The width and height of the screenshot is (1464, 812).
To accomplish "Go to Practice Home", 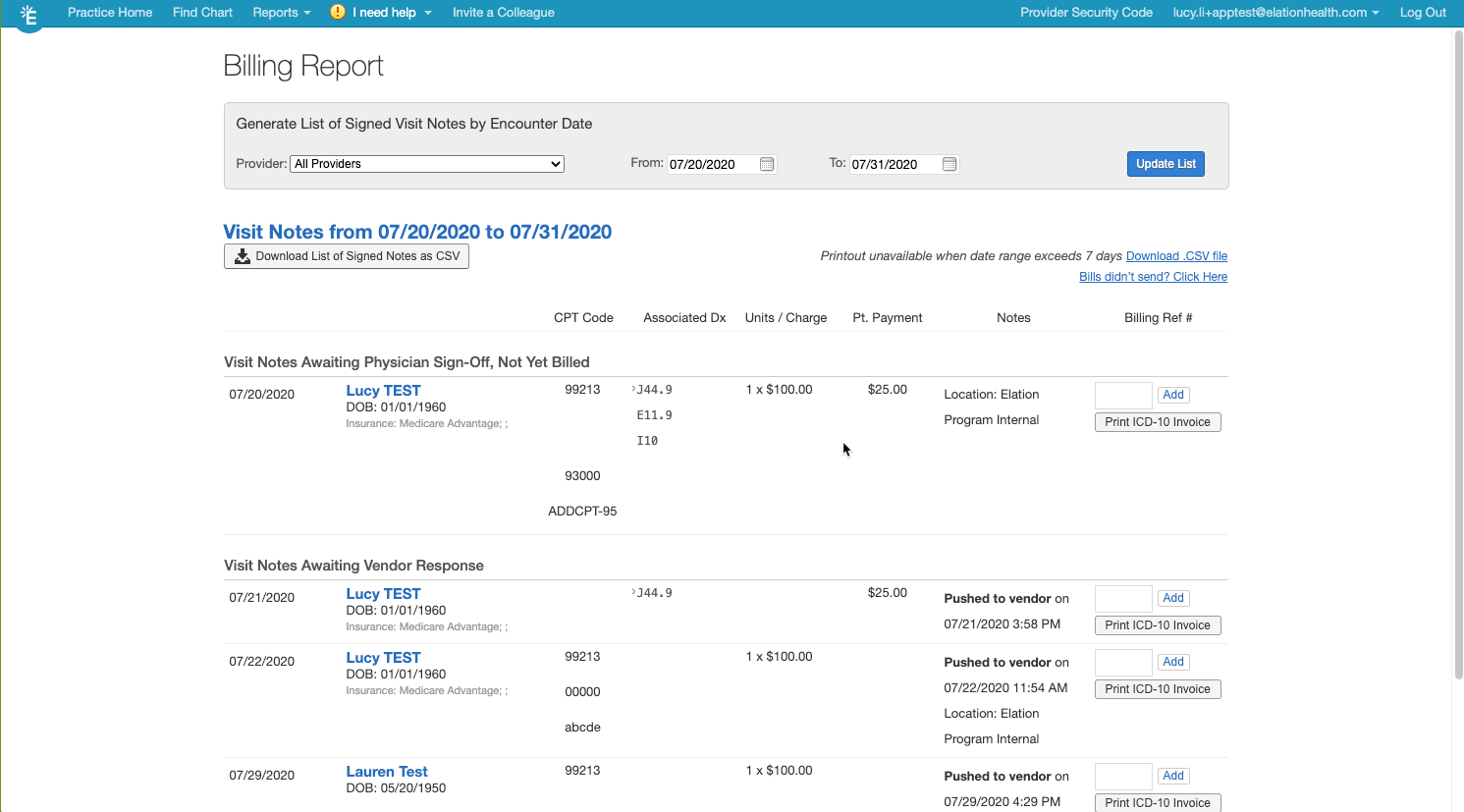I will click(x=110, y=13).
